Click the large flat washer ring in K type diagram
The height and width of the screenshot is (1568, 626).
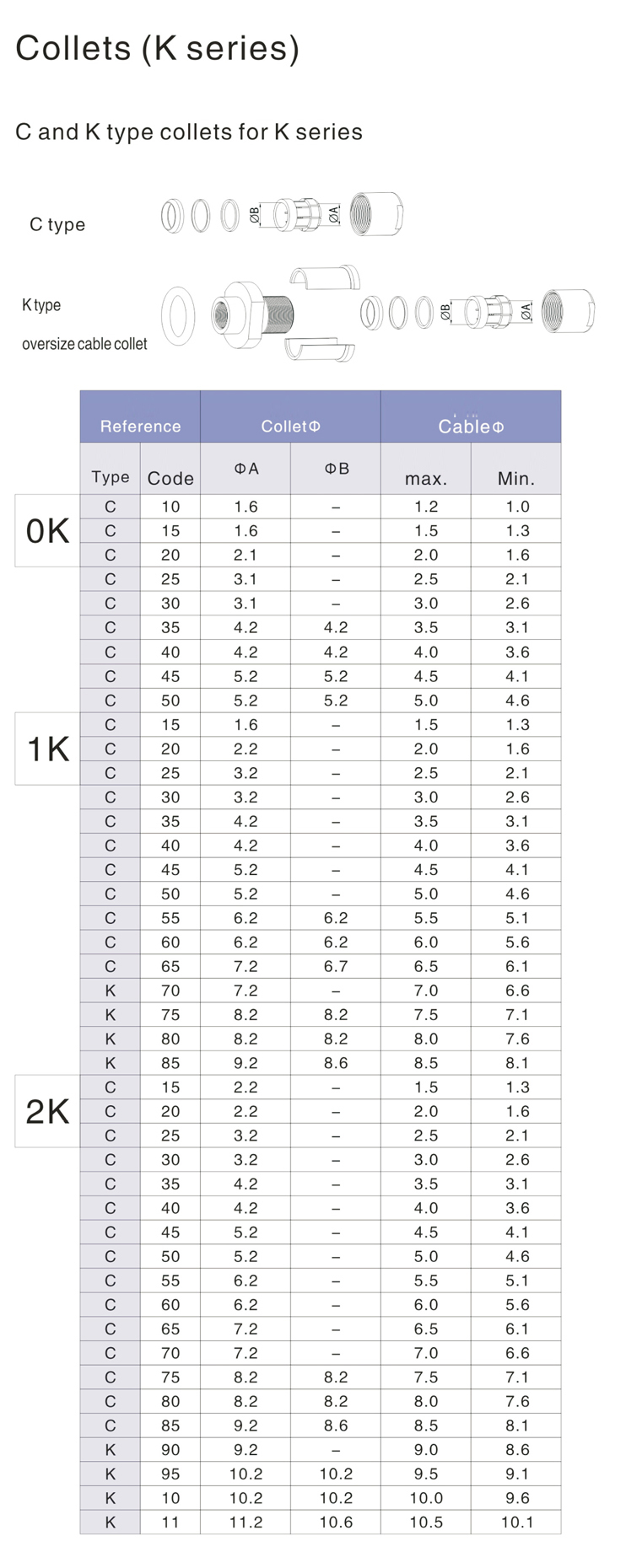177,316
